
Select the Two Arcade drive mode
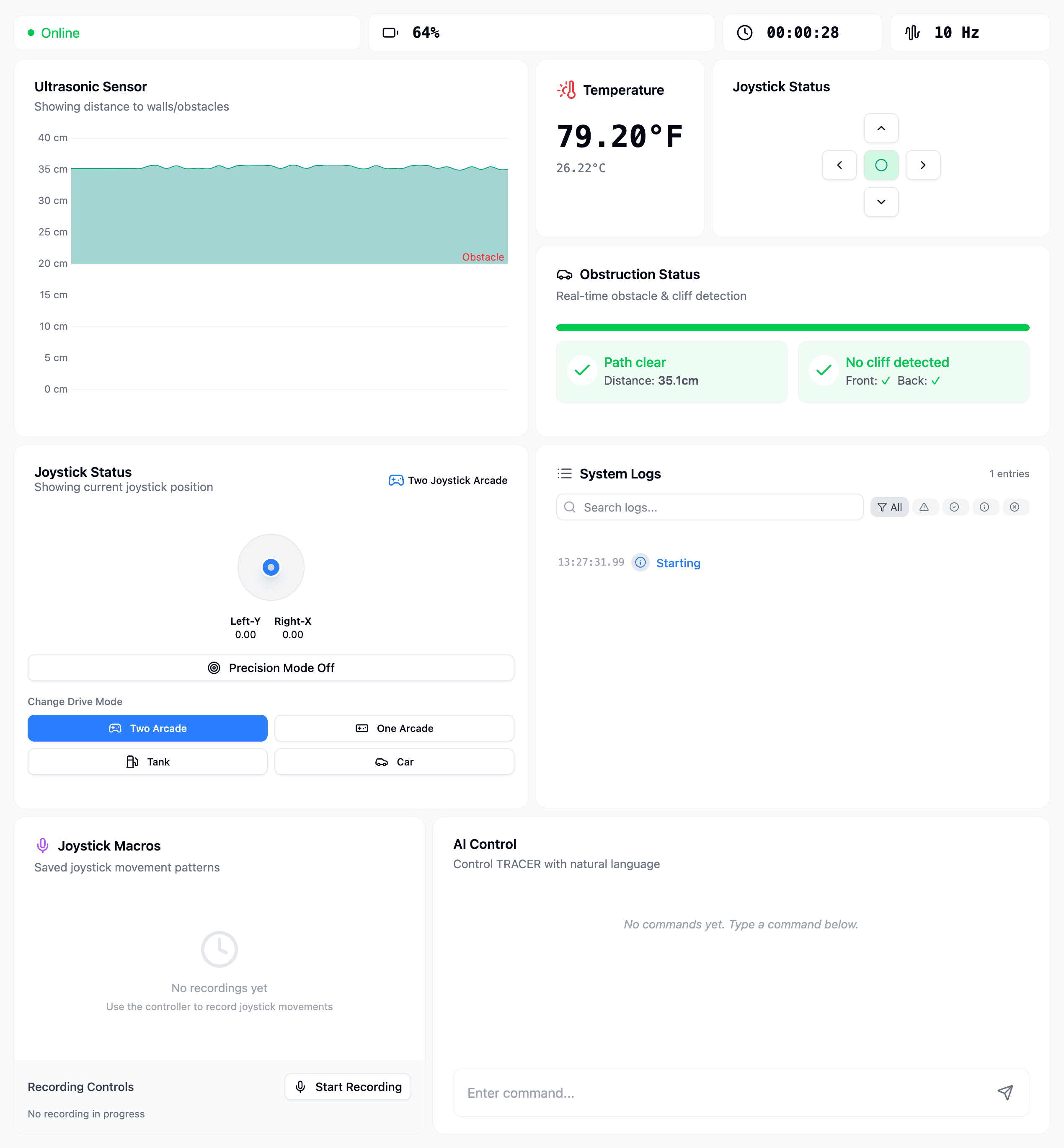point(147,728)
